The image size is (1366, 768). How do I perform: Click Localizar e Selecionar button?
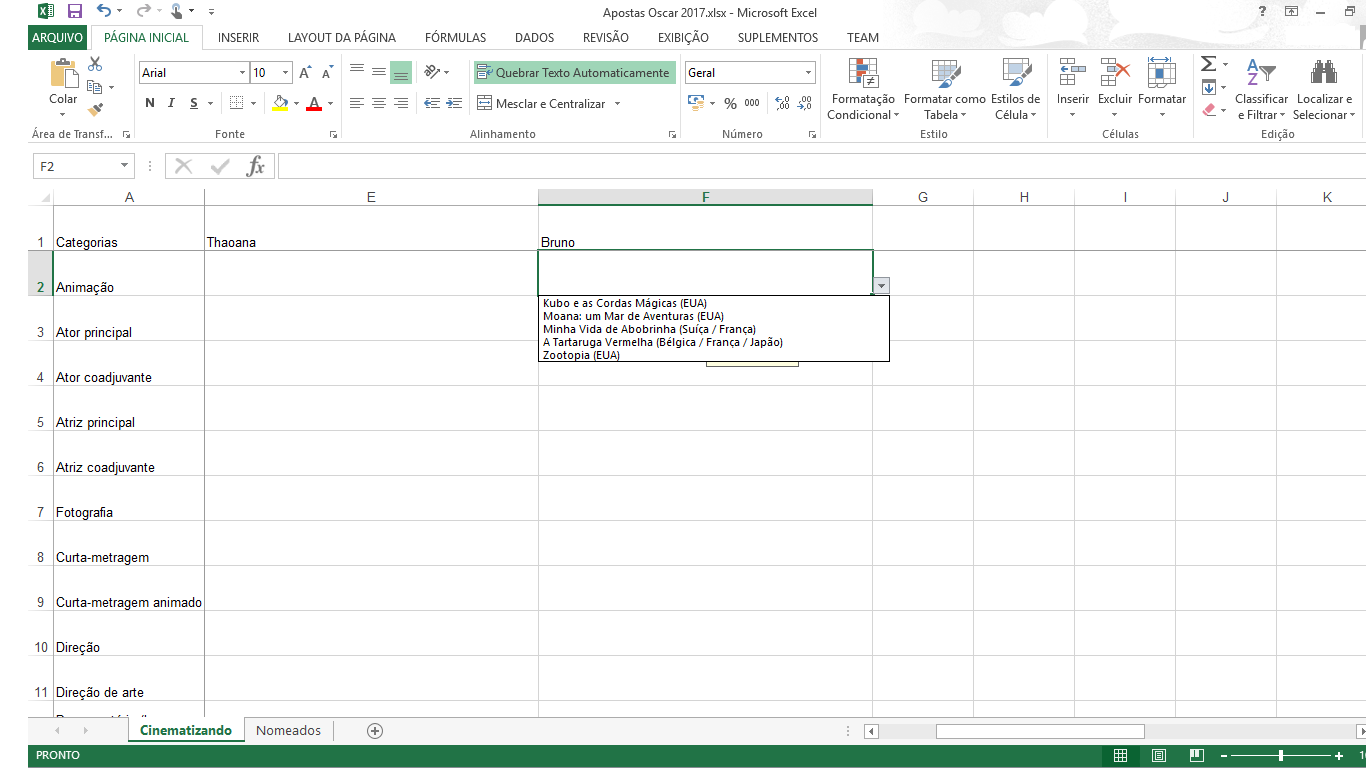pyautogui.click(x=1324, y=90)
